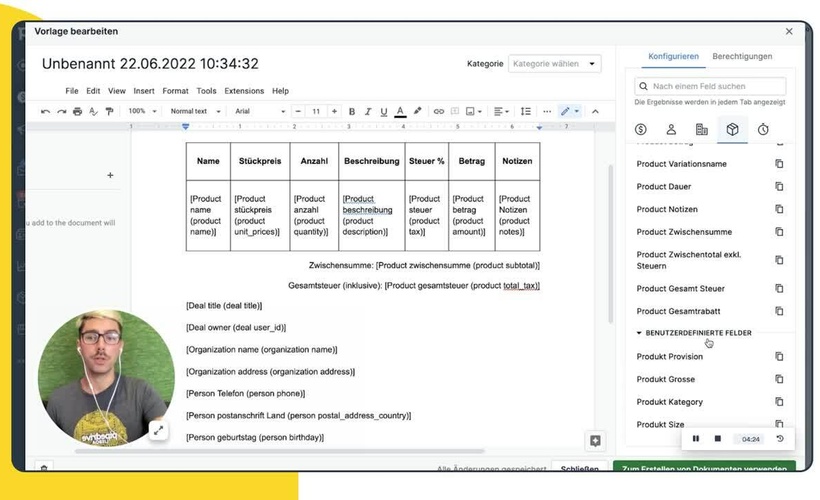Viewport: 820px width, 500px height.
Task: Click the Schließen button
Action: [579, 468]
